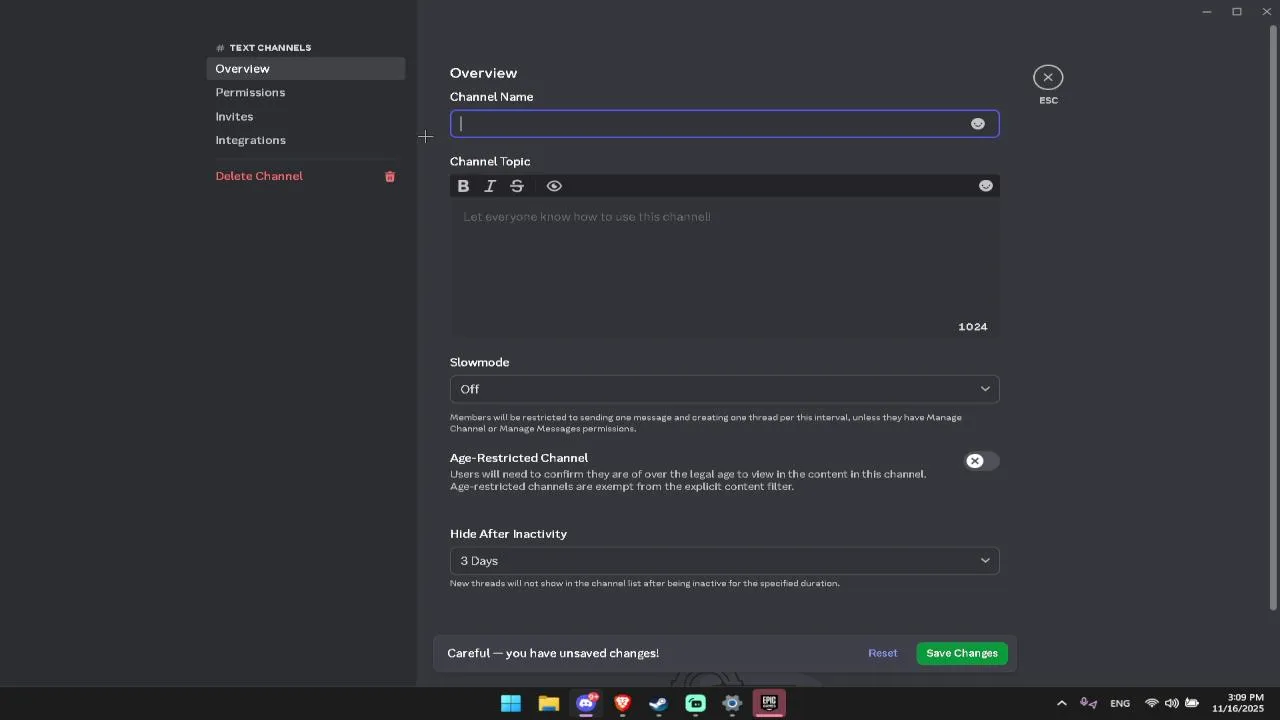Screen dimensions: 1280x720
Task: Enable the Age-Restricted Channel switch
Action: (981, 461)
